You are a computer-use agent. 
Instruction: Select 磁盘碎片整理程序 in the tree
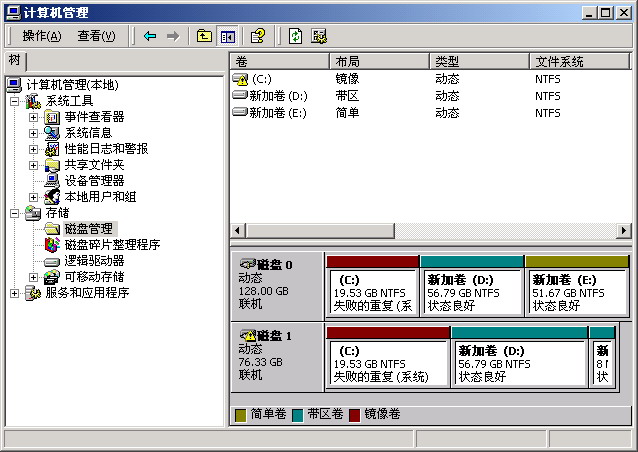(x=112, y=245)
